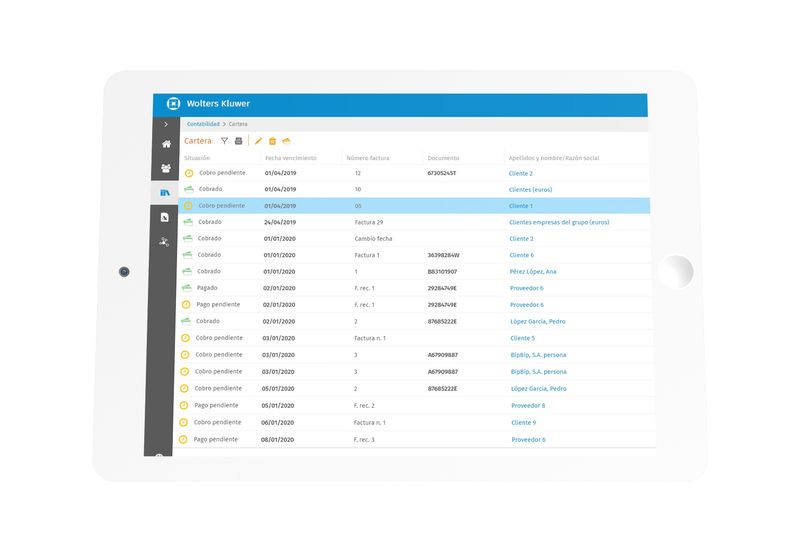
Task: Click the clock icon on invoice 12 row
Action: tap(189, 173)
